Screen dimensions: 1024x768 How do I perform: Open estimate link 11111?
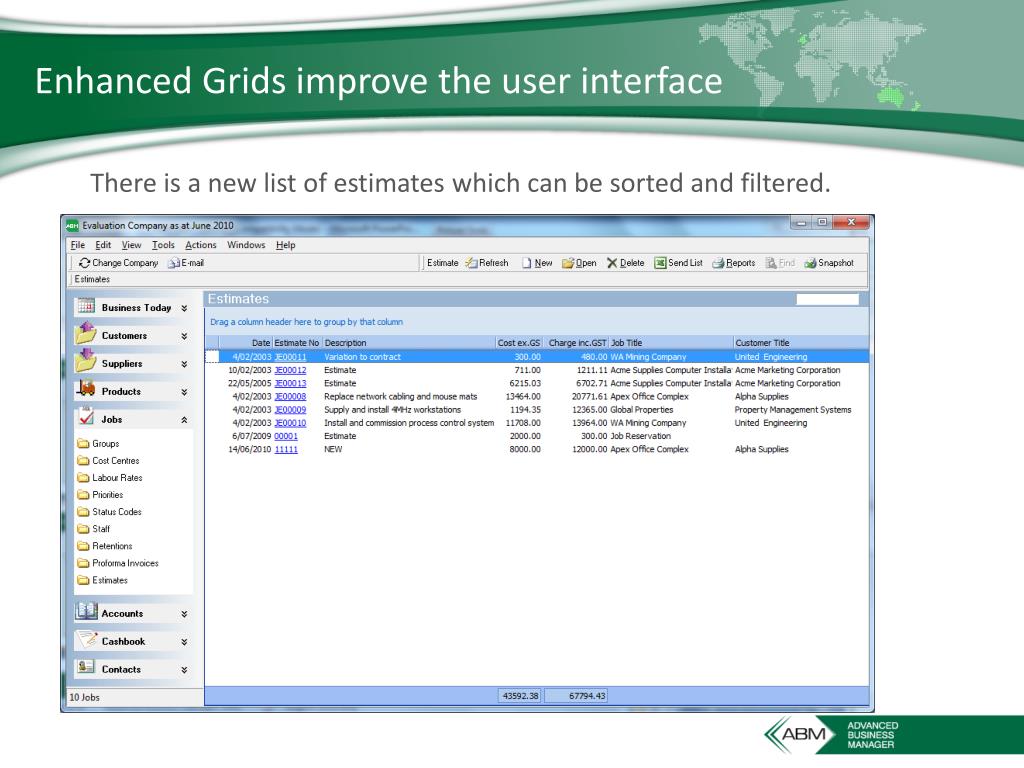click(286, 449)
